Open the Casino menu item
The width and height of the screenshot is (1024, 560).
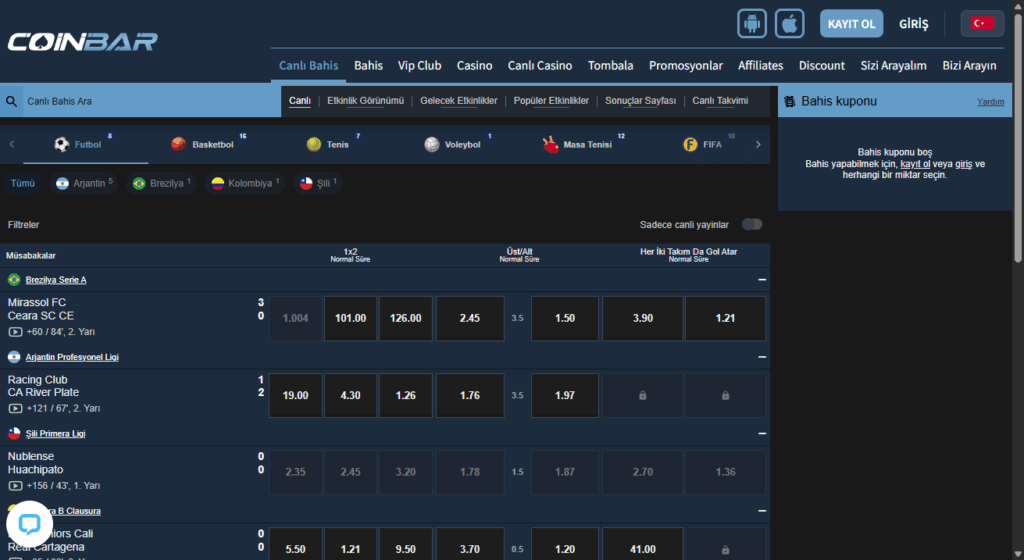coord(474,65)
